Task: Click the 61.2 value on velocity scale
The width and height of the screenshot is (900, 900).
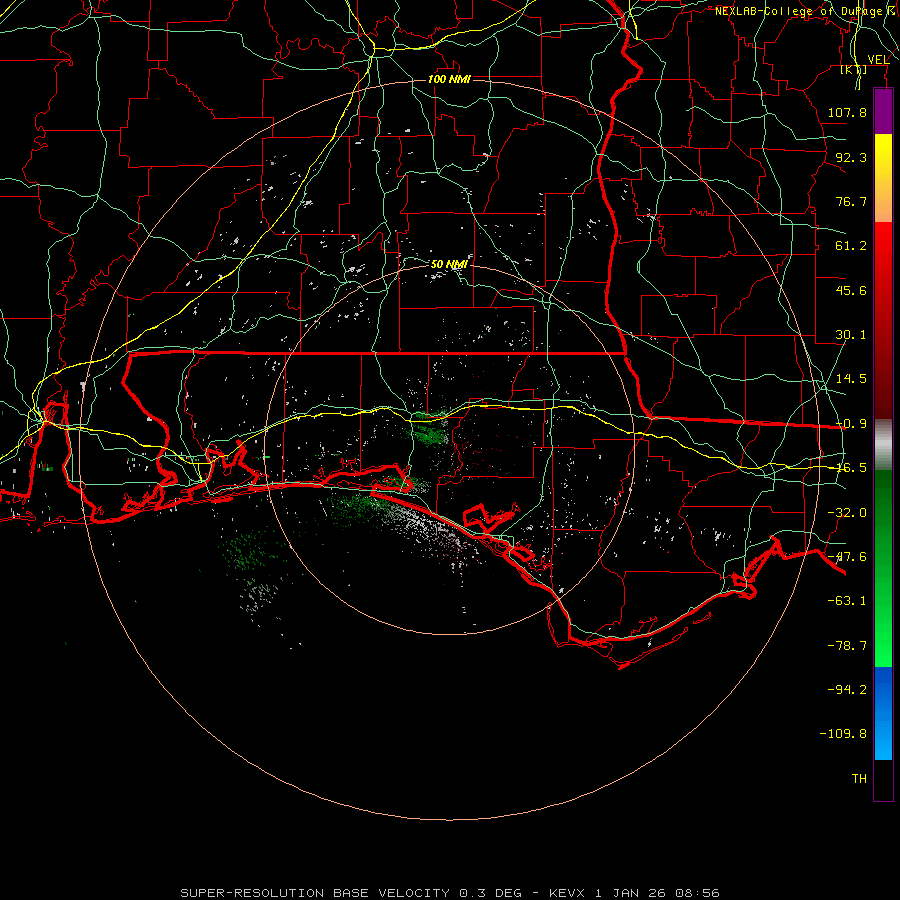Action: point(851,246)
